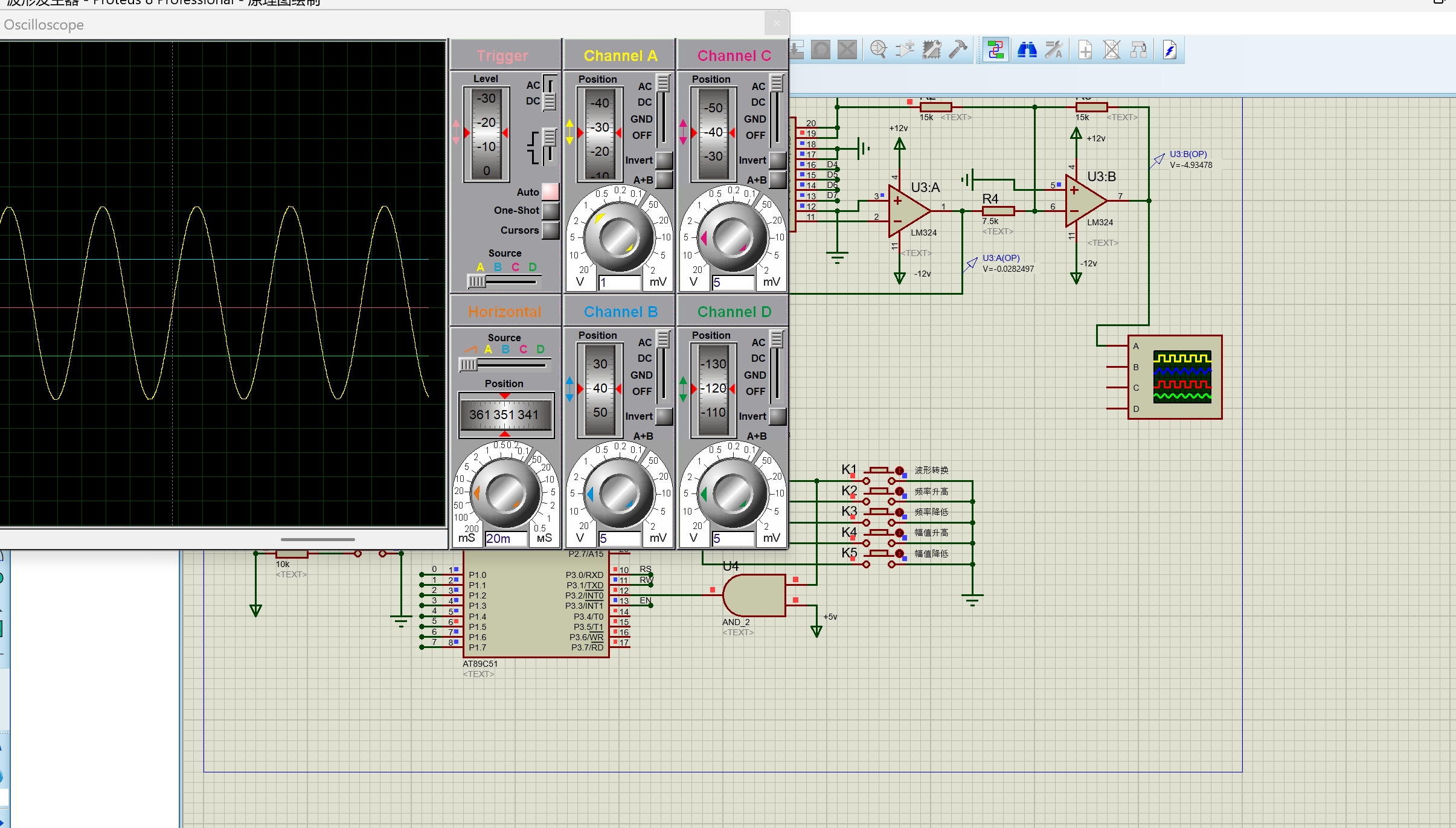
Task: Toggle the Cursors button
Action: (x=550, y=230)
